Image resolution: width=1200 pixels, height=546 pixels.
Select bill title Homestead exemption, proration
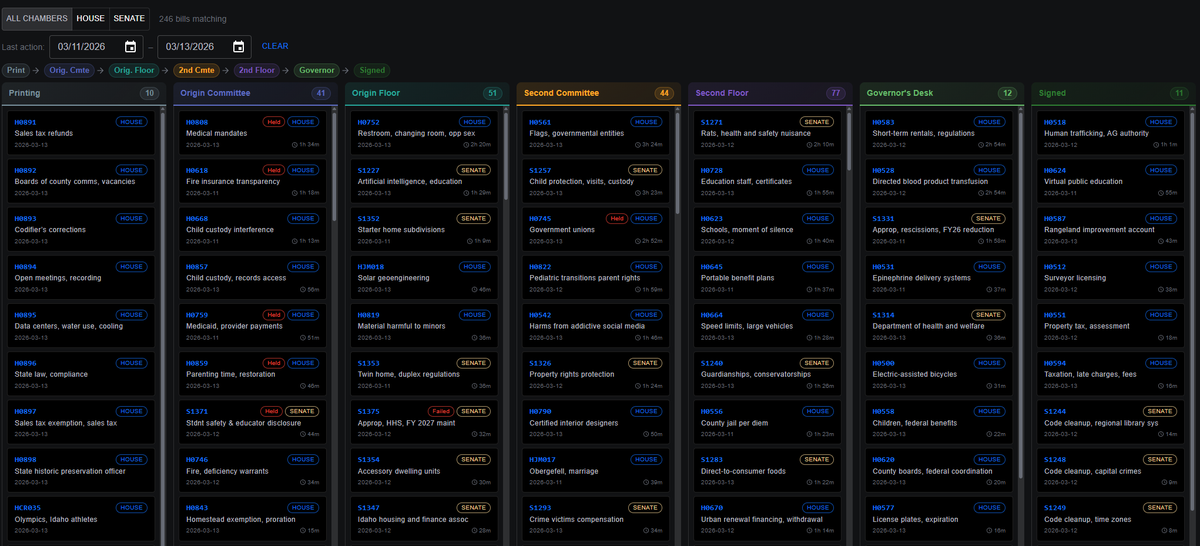240,518
